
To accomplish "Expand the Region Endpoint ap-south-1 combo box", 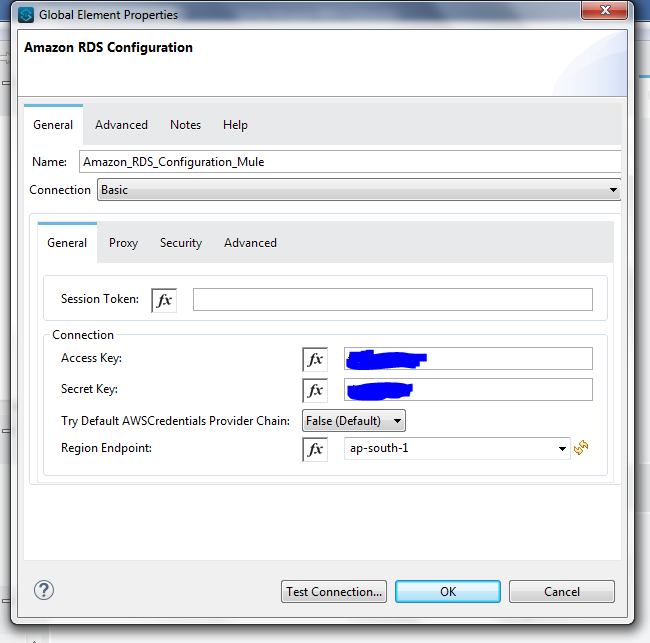I will pyautogui.click(x=457, y=448).
